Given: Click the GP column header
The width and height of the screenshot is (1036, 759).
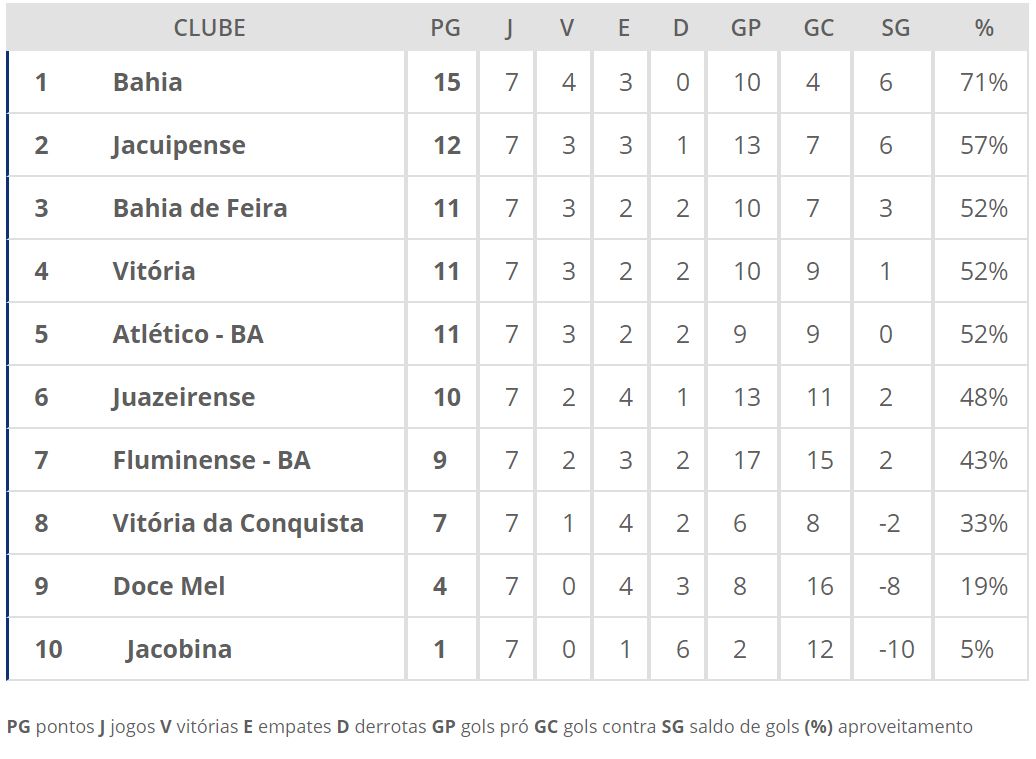Looking at the screenshot, I should coord(746,28).
